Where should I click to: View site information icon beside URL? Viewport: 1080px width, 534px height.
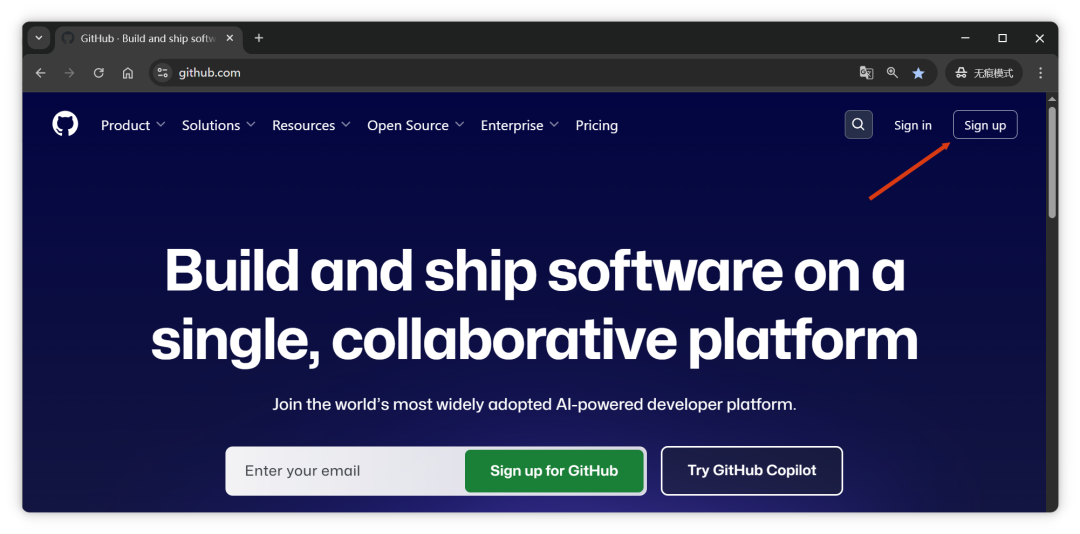164,73
